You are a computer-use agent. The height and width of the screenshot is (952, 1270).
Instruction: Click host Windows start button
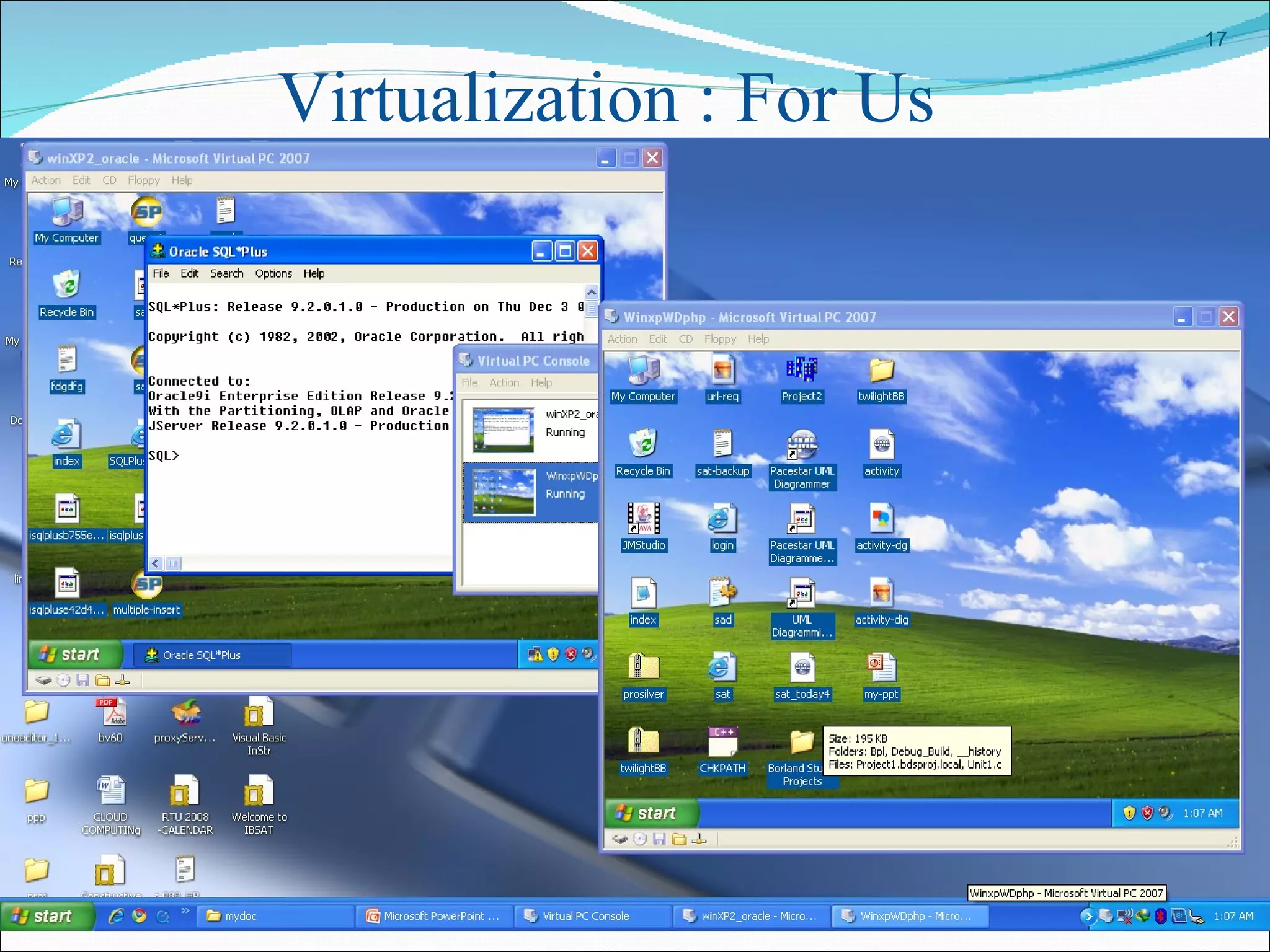click(48, 916)
